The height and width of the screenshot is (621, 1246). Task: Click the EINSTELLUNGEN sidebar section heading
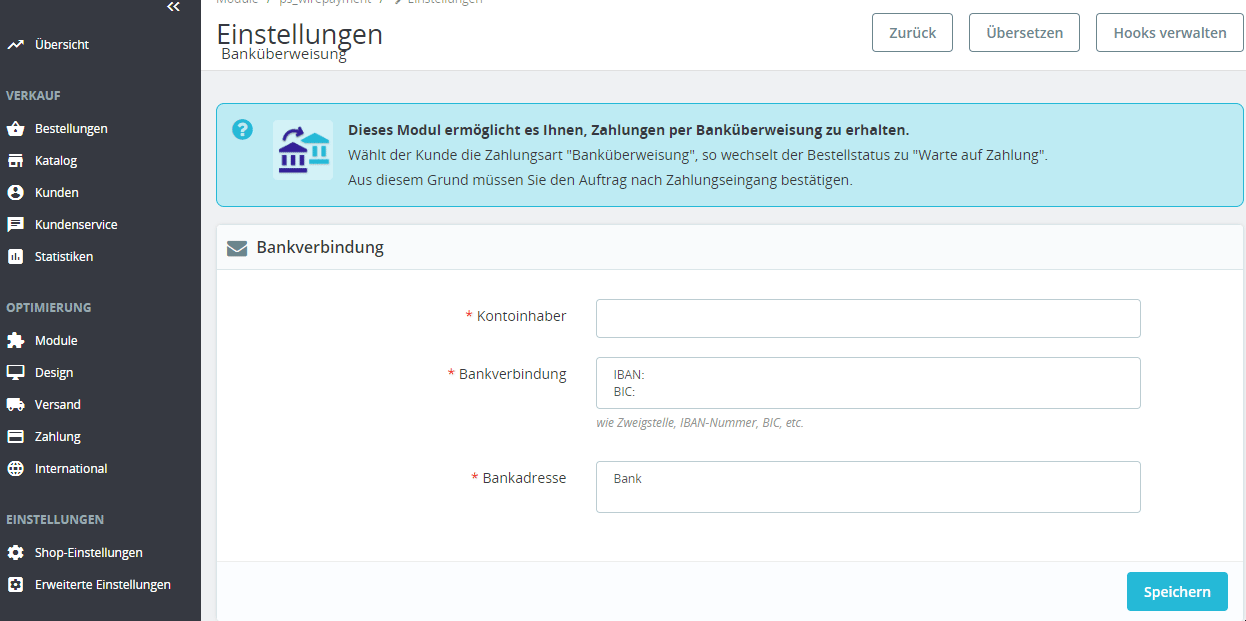coord(55,520)
